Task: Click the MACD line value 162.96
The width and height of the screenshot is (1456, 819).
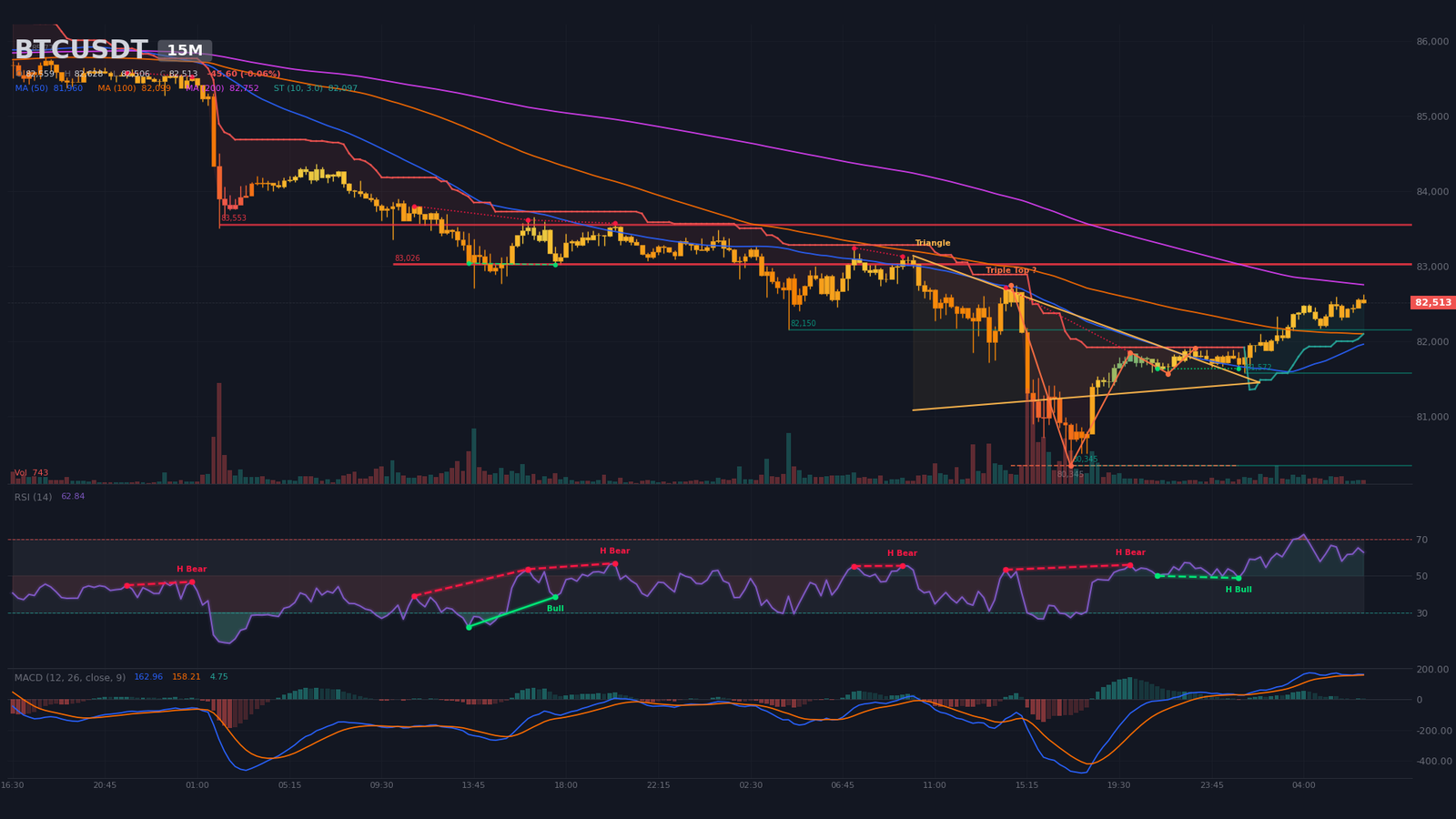Action: coord(148,677)
